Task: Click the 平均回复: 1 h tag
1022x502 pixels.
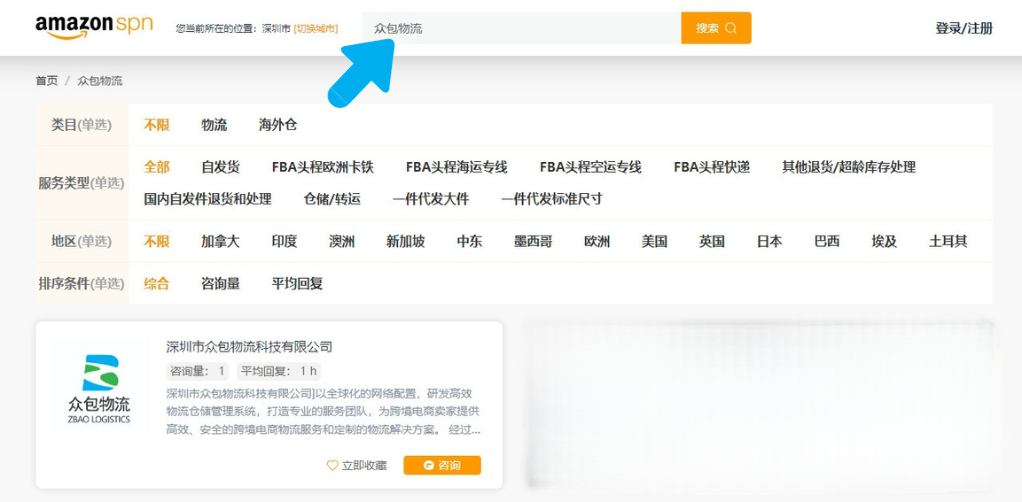Action: coord(278,372)
